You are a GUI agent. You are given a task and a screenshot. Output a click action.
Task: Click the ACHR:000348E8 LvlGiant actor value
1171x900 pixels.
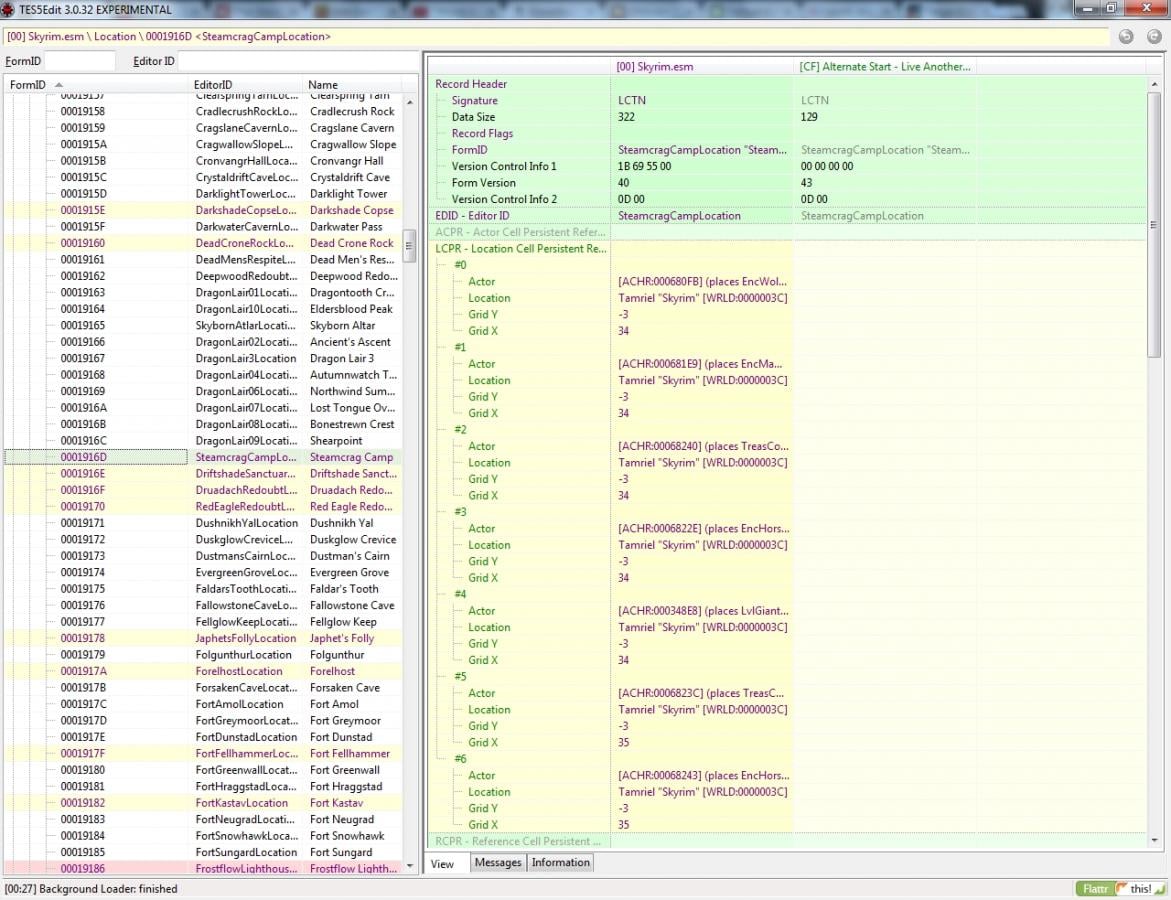703,611
